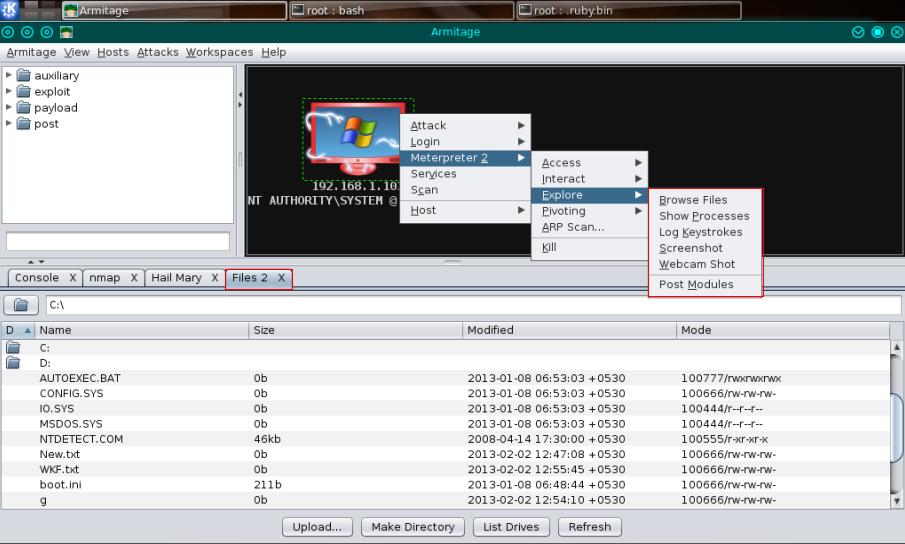This screenshot has width=905, height=544.
Task: Sort files by Mode column header
Action: pos(783,330)
